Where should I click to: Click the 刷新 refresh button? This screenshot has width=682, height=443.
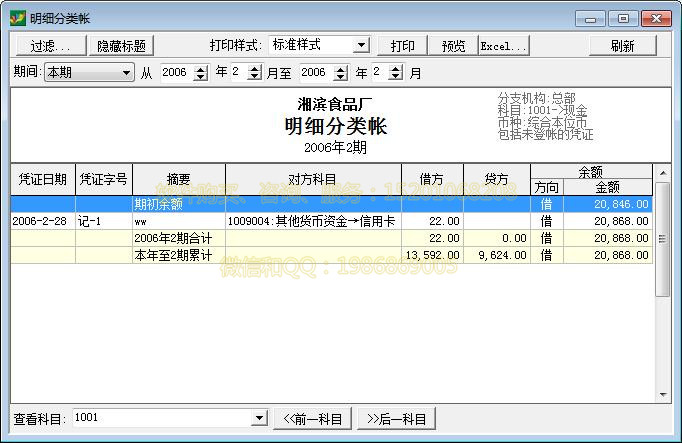[x=622, y=46]
